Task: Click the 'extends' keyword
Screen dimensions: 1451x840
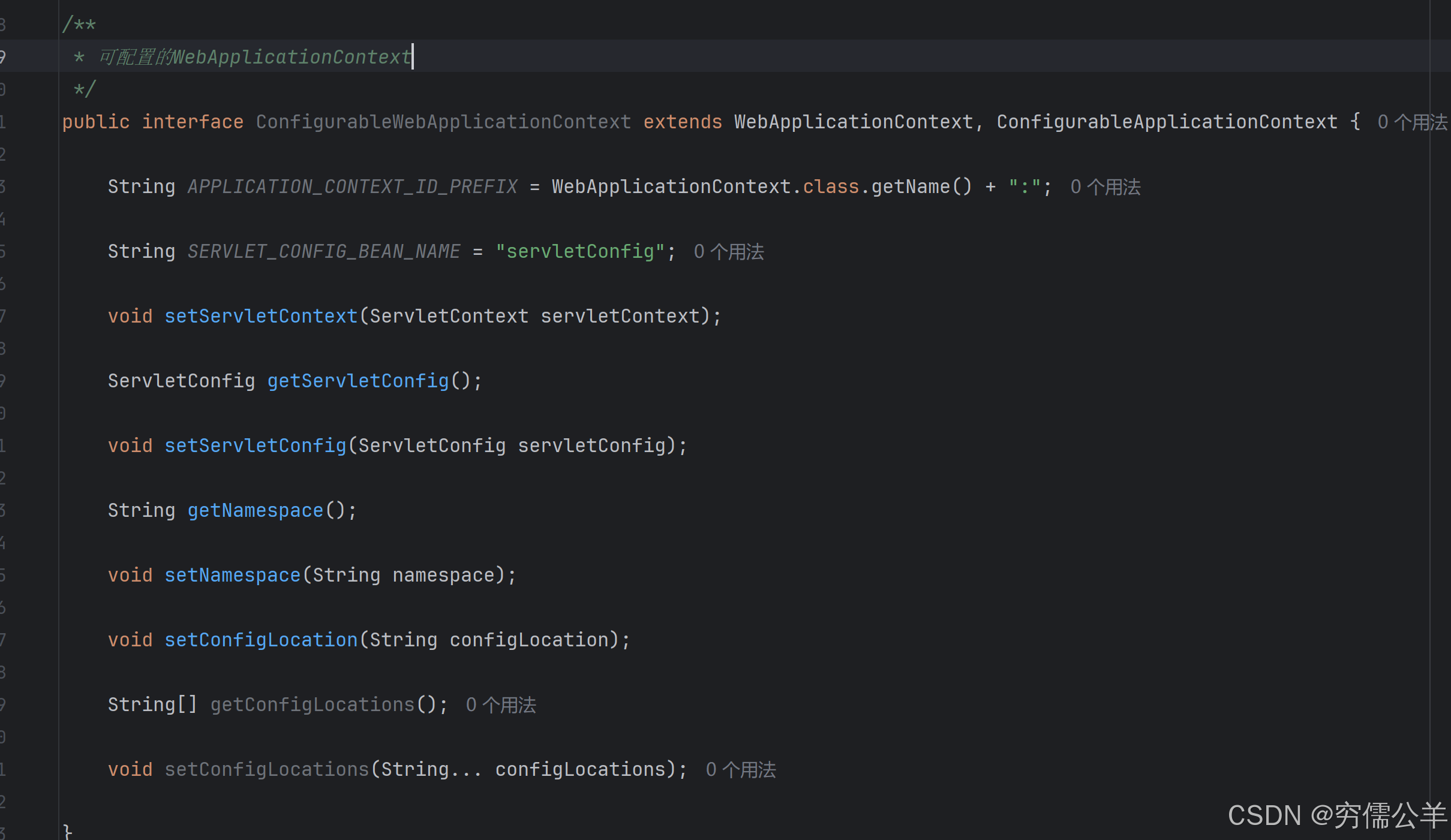Action: (683, 122)
